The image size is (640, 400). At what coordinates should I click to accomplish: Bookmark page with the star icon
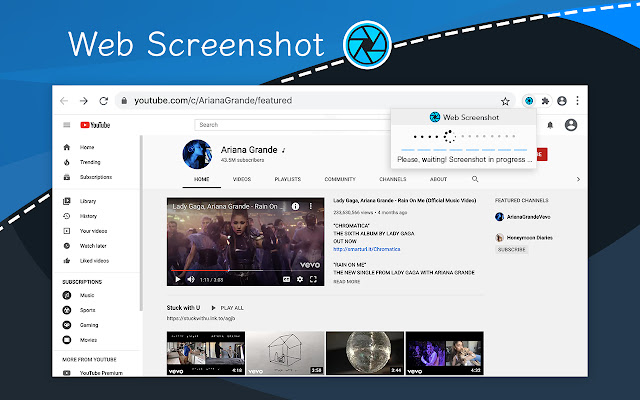(x=505, y=101)
